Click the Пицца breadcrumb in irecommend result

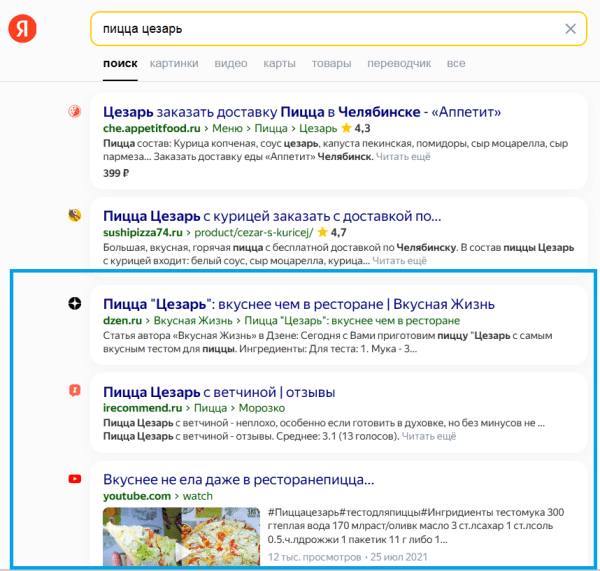click(210, 408)
